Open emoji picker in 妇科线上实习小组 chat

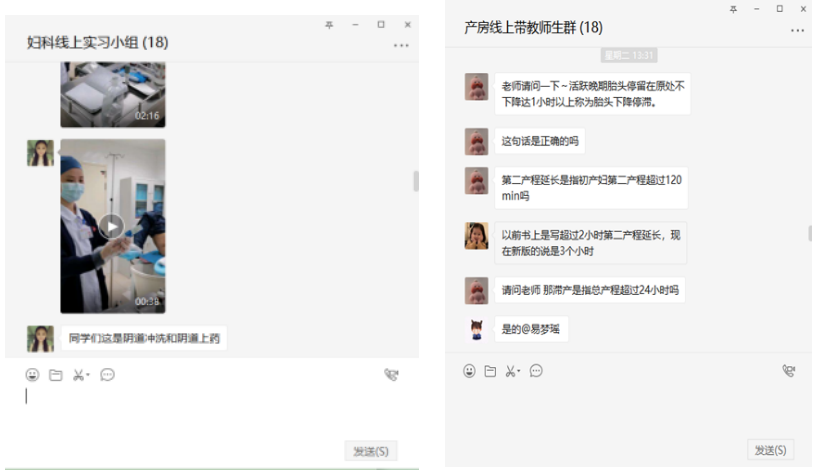point(32,375)
